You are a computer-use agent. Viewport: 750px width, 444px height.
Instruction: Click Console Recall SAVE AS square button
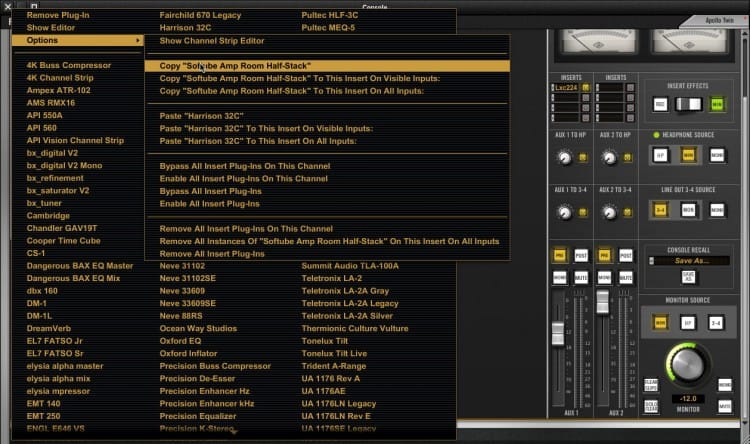point(688,277)
